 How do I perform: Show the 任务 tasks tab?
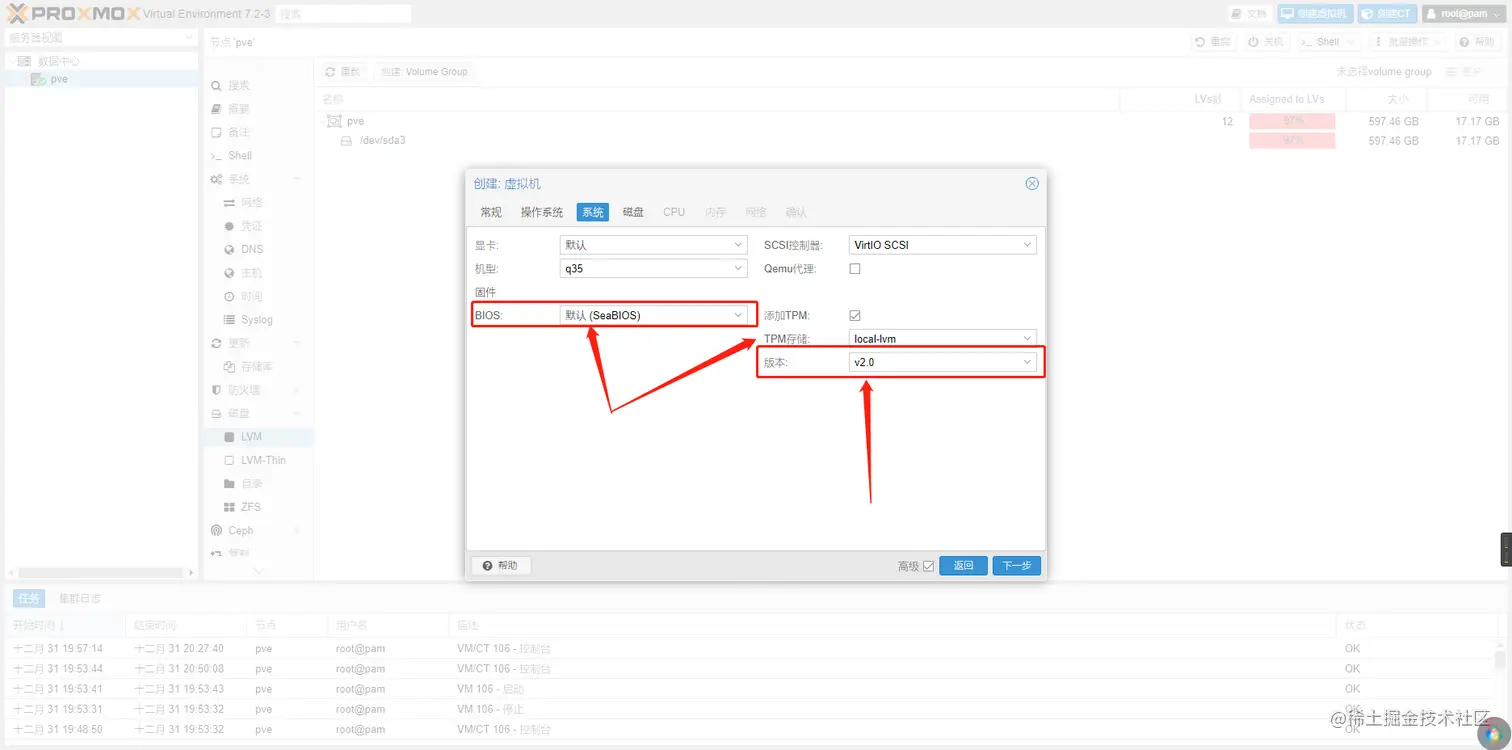pos(29,598)
